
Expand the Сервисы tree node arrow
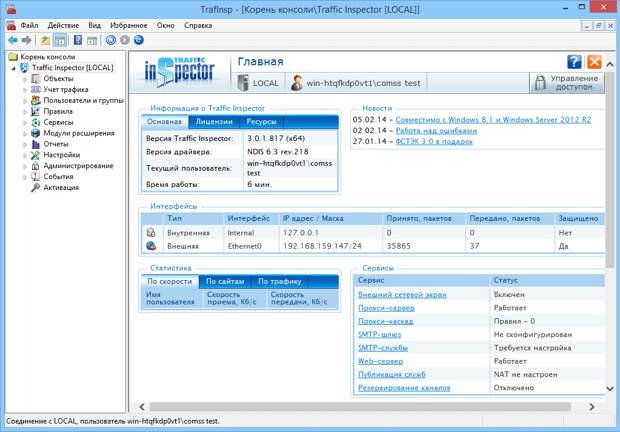(x=25, y=123)
